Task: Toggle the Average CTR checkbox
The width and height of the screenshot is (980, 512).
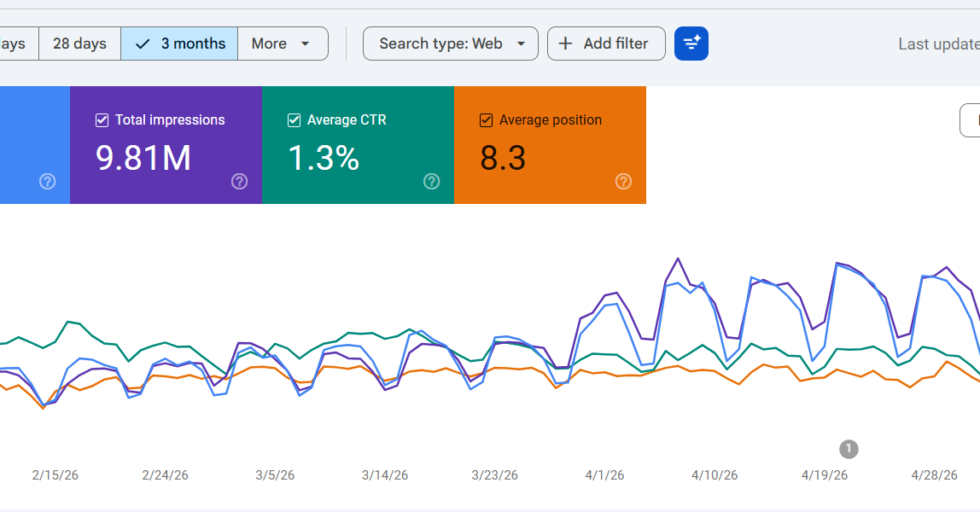Action: click(x=294, y=120)
